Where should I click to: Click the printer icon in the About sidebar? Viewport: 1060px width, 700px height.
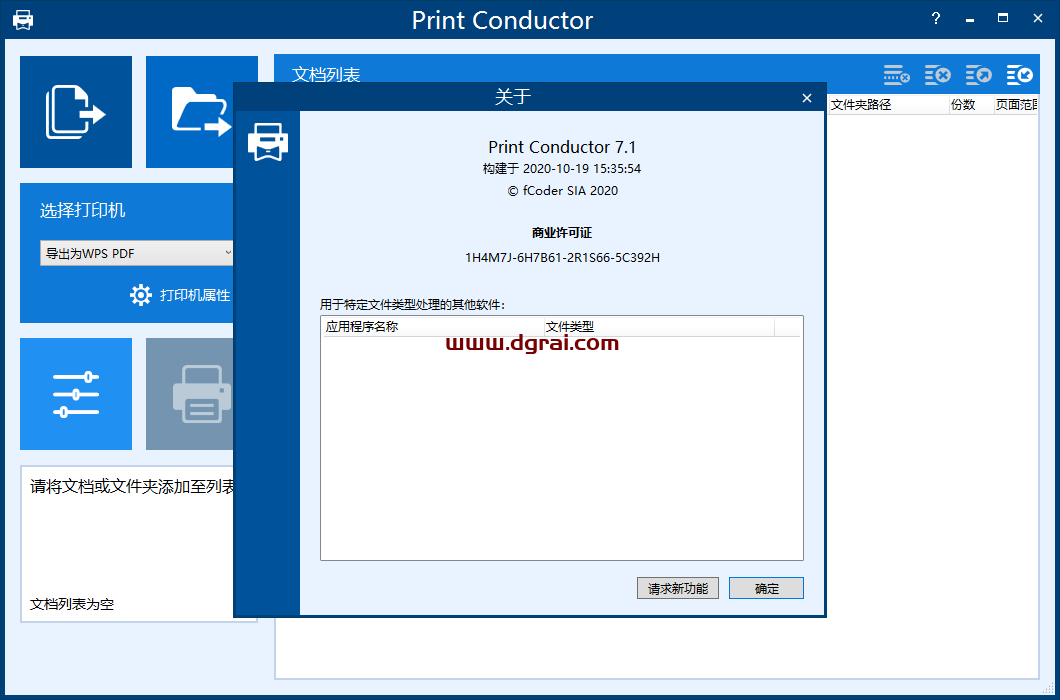pos(267,141)
